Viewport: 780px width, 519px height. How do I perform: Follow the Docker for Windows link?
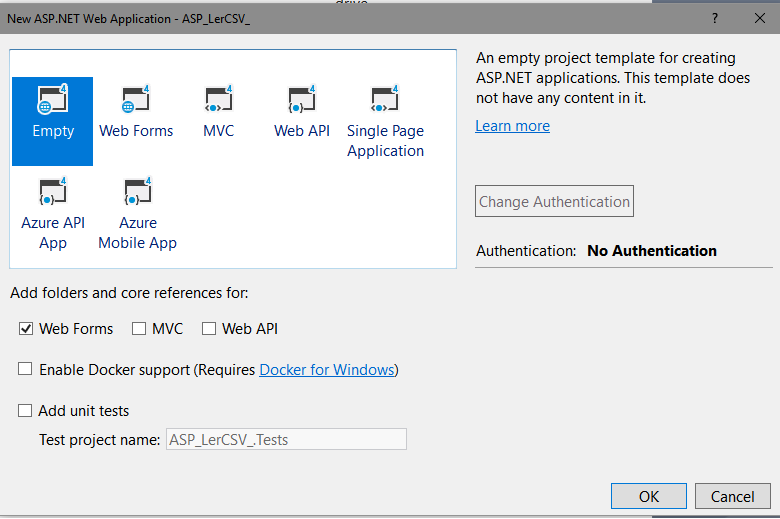(x=327, y=370)
